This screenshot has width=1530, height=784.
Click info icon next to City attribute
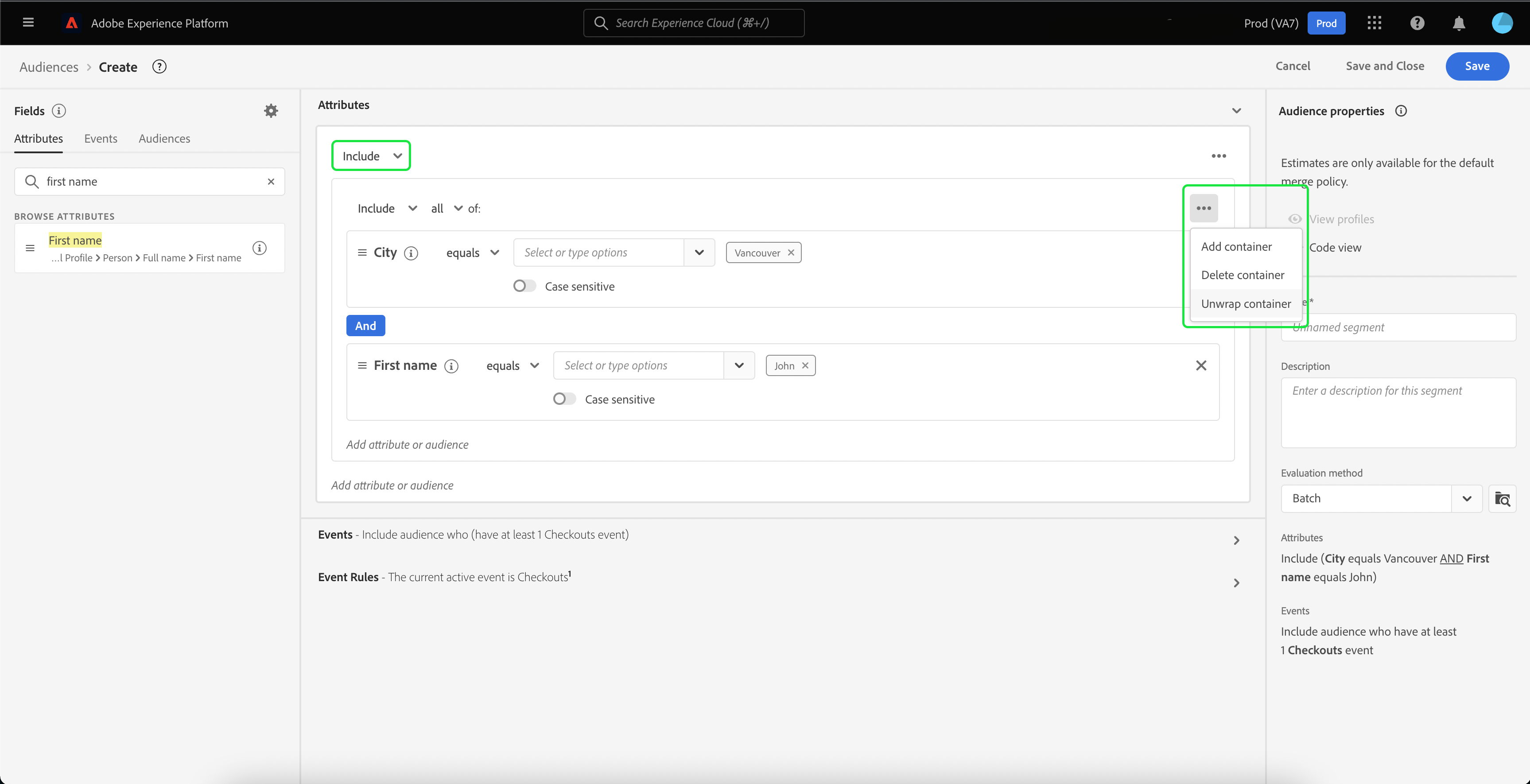pos(411,253)
